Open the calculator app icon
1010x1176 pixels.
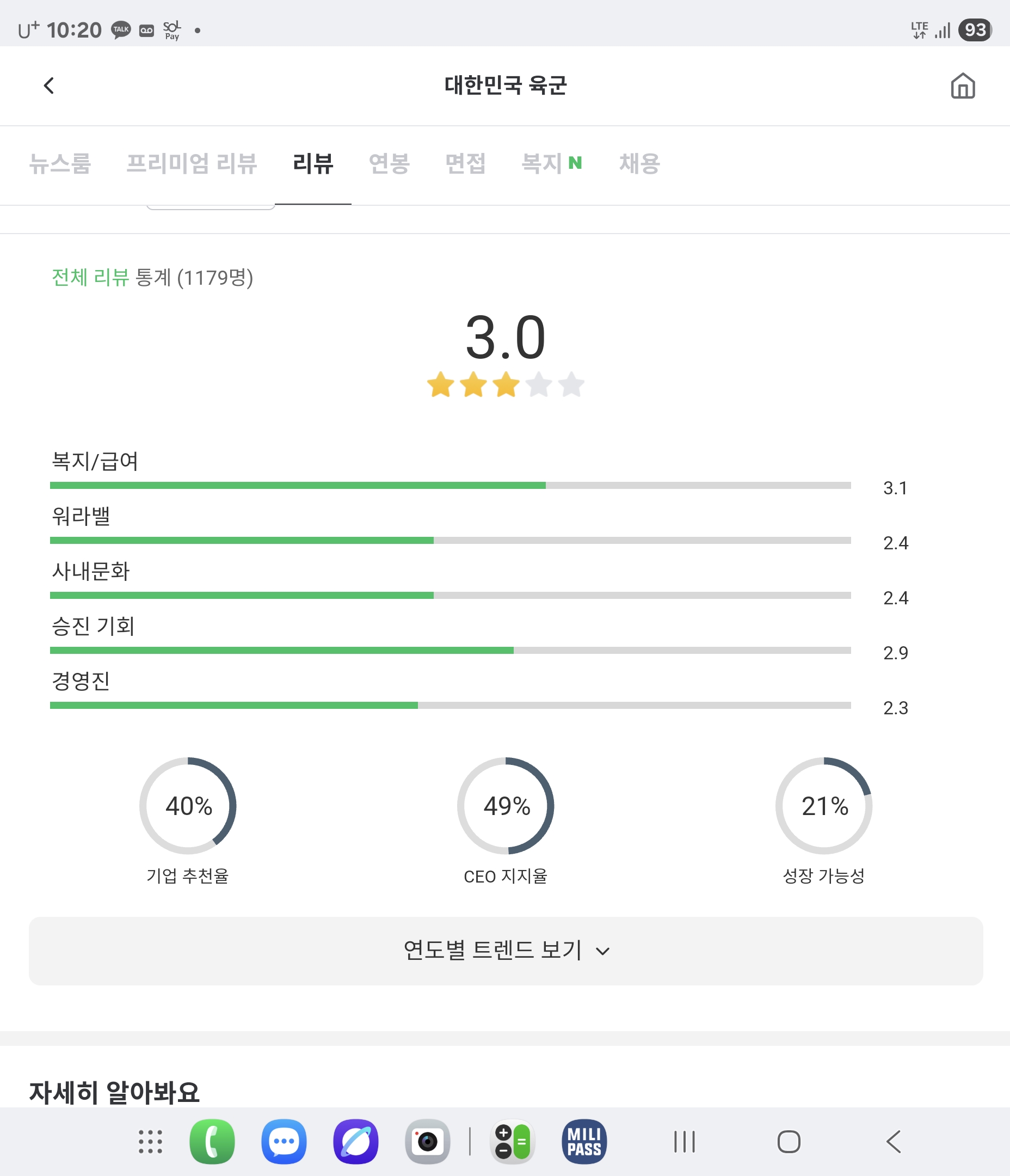coord(513,1141)
